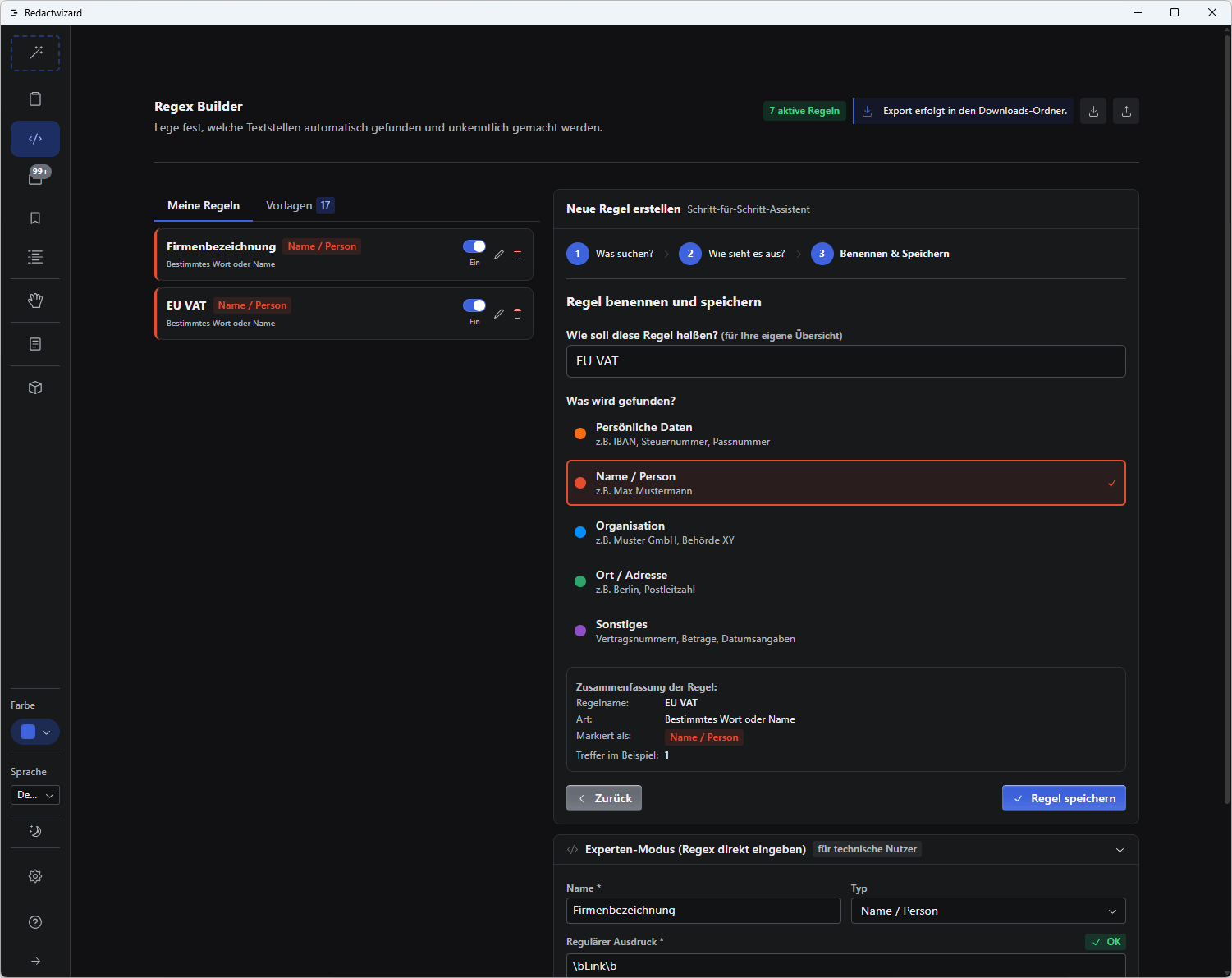Open settings gear in sidebar
The width and height of the screenshot is (1232, 978).
35,876
